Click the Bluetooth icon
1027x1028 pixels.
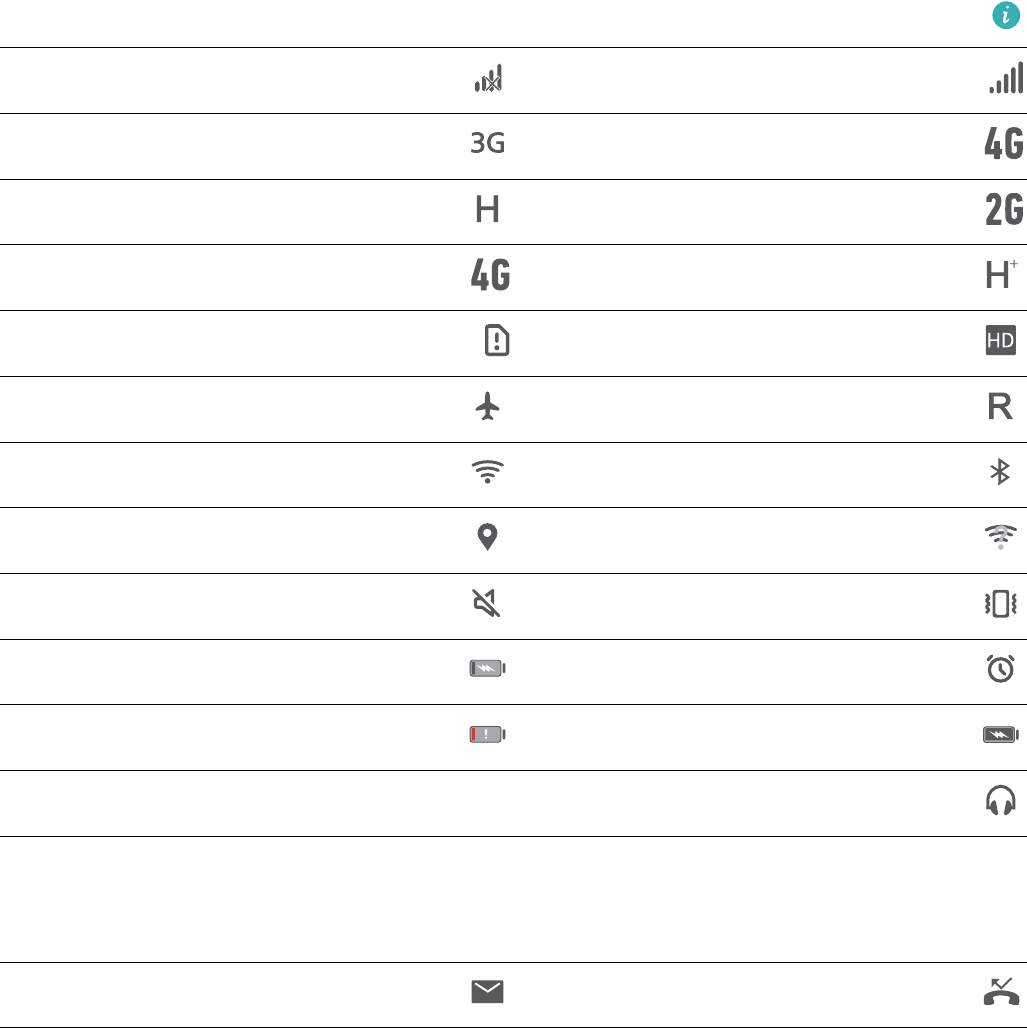[1000, 473]
